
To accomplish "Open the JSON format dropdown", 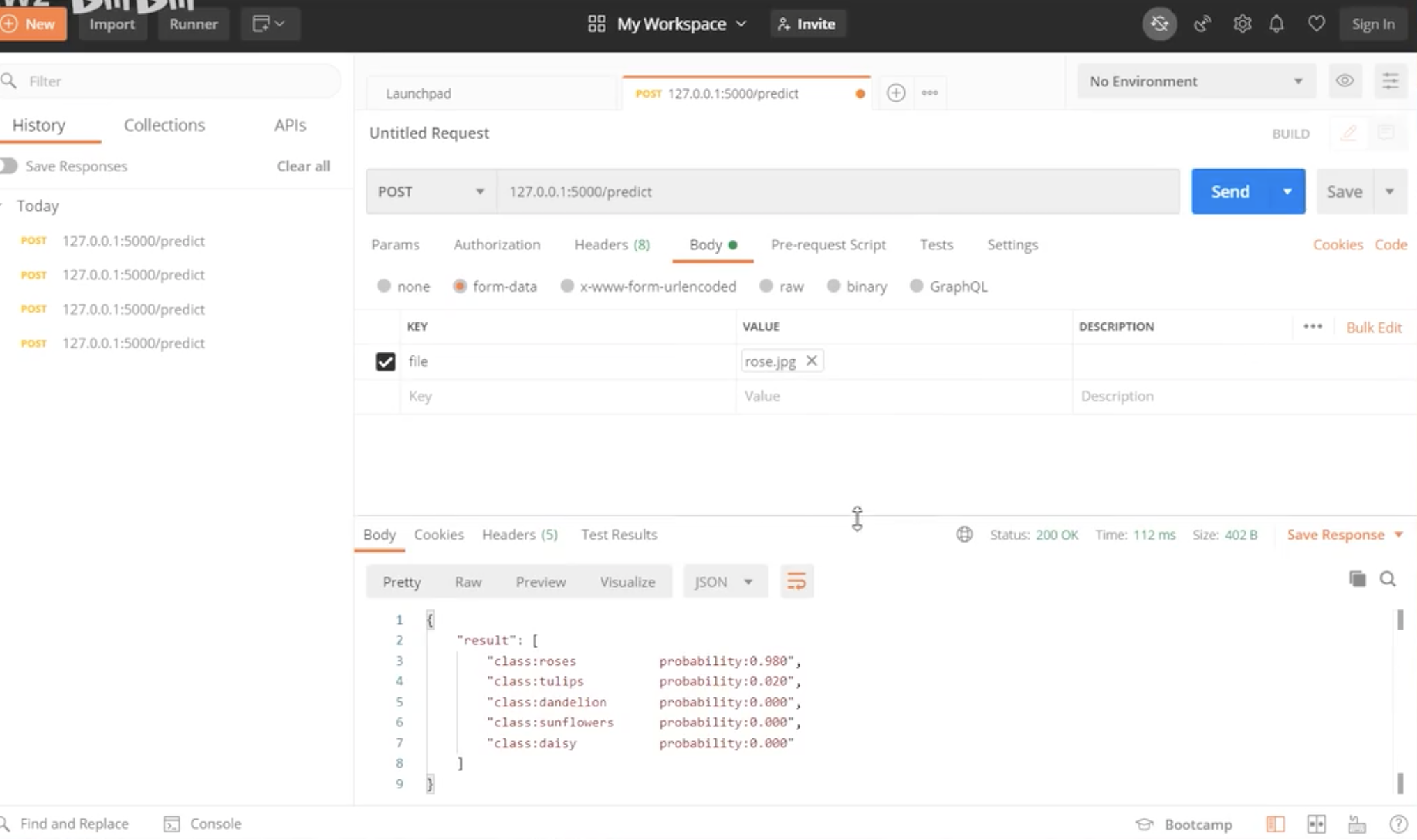I will pos(725,582).
